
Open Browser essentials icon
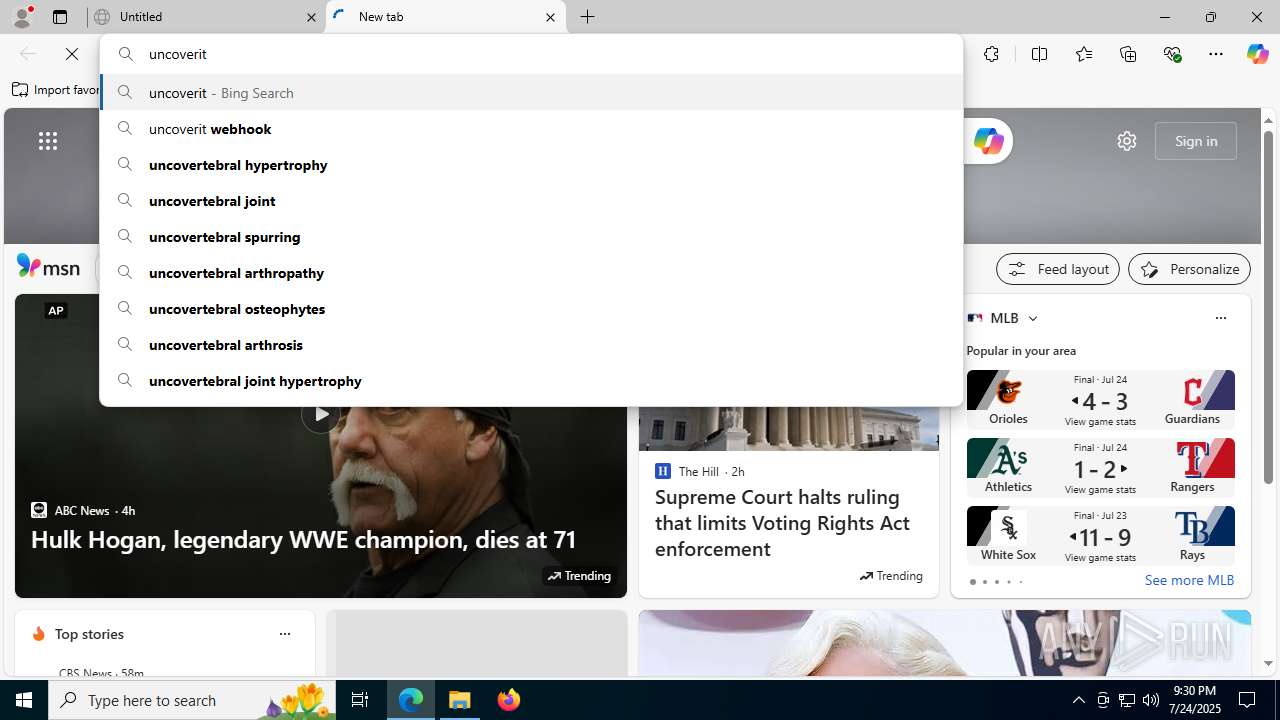coord(1172,54)
